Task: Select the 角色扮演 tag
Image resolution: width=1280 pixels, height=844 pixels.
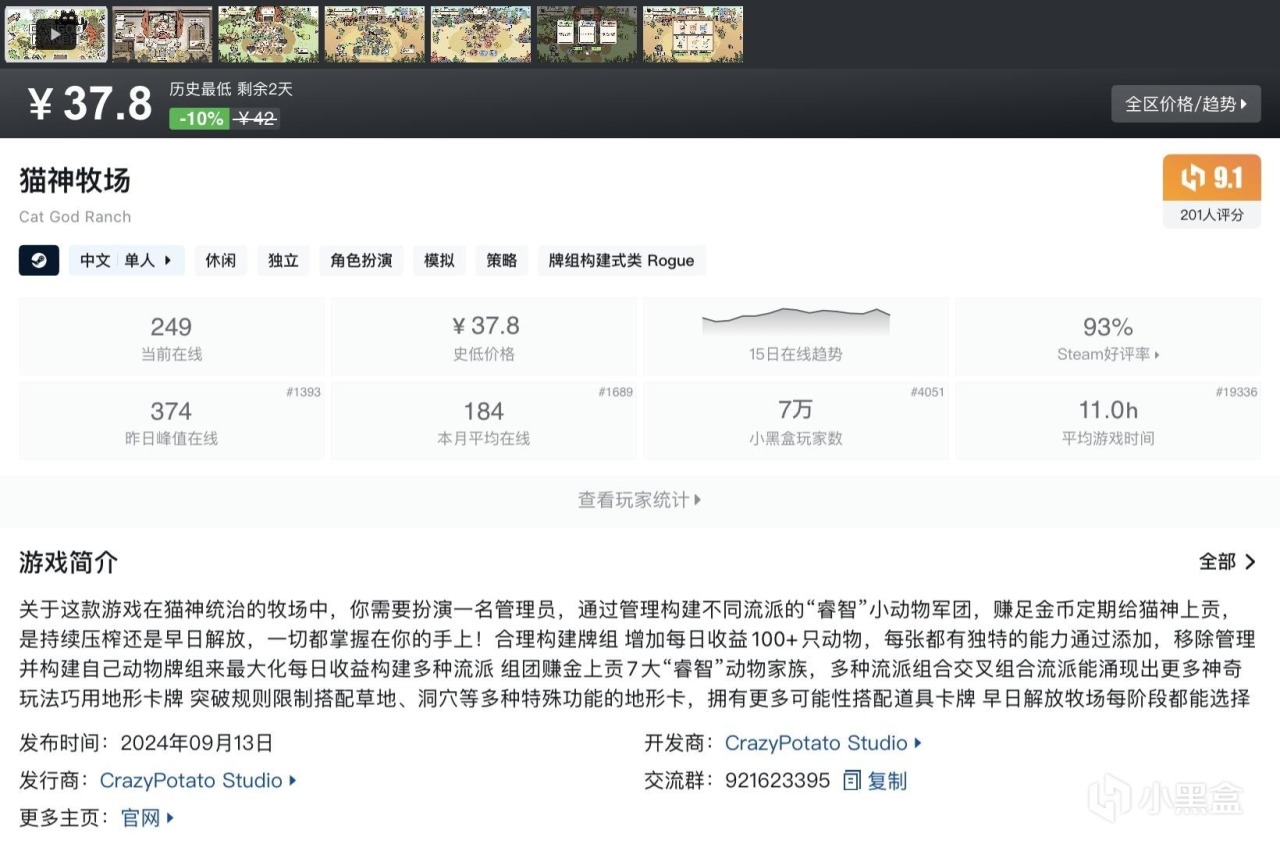Action: point(361,261)
